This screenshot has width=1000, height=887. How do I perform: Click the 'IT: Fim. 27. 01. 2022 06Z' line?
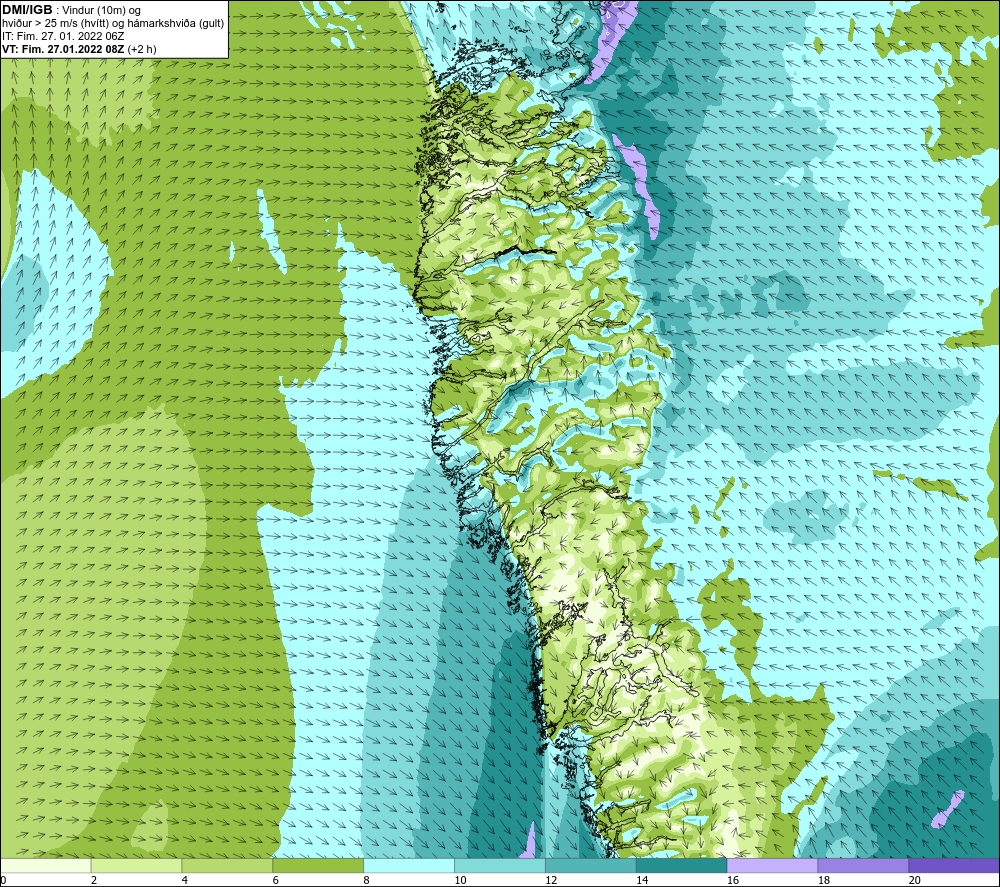(63, 36)
